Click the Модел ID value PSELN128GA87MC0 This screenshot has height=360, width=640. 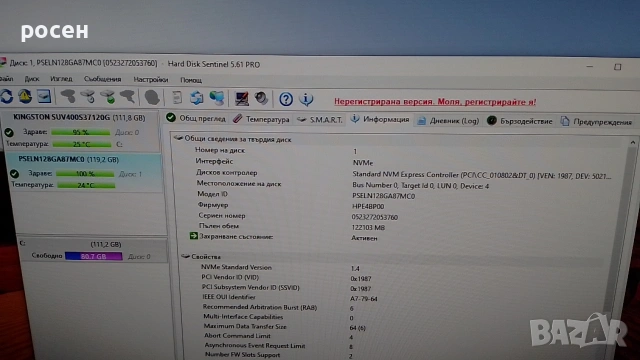click(x=383, y=196)
